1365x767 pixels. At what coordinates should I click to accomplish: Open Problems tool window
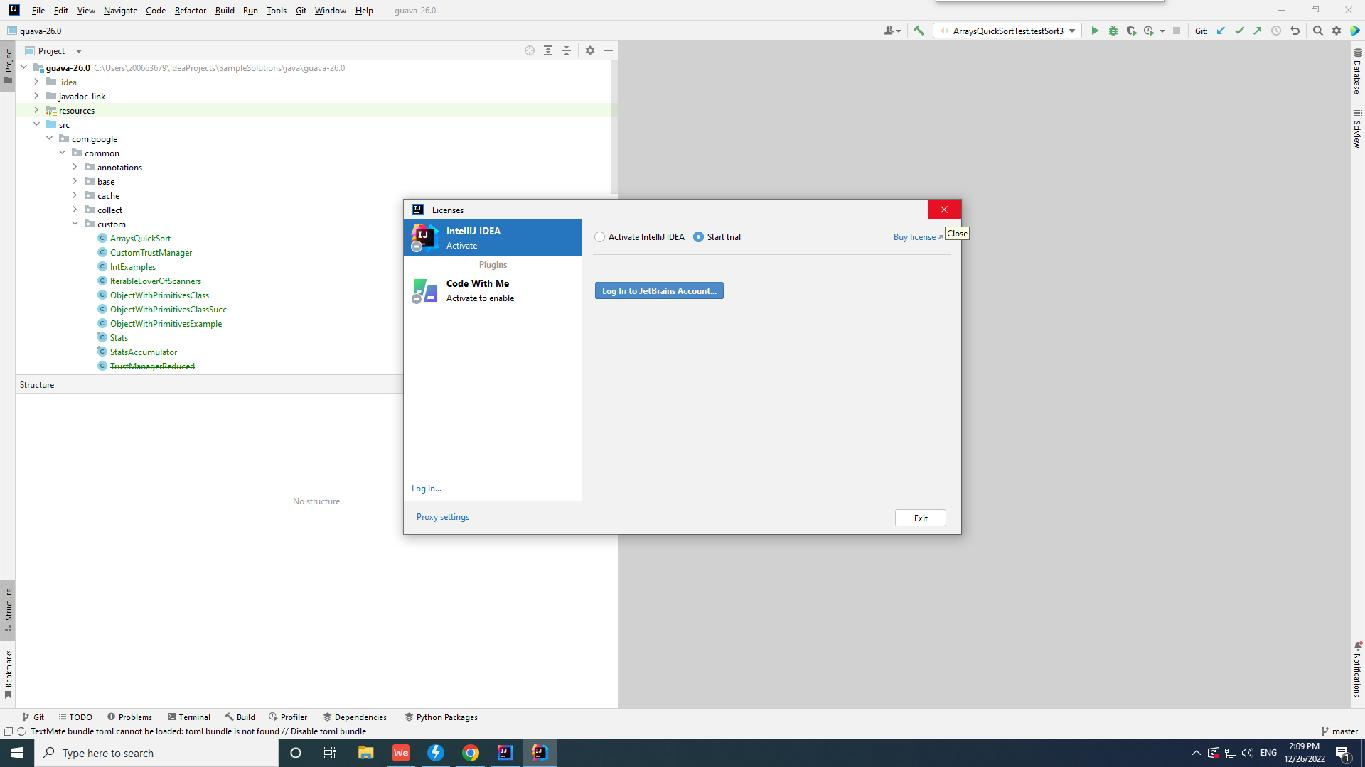click(x=130, y=717)
